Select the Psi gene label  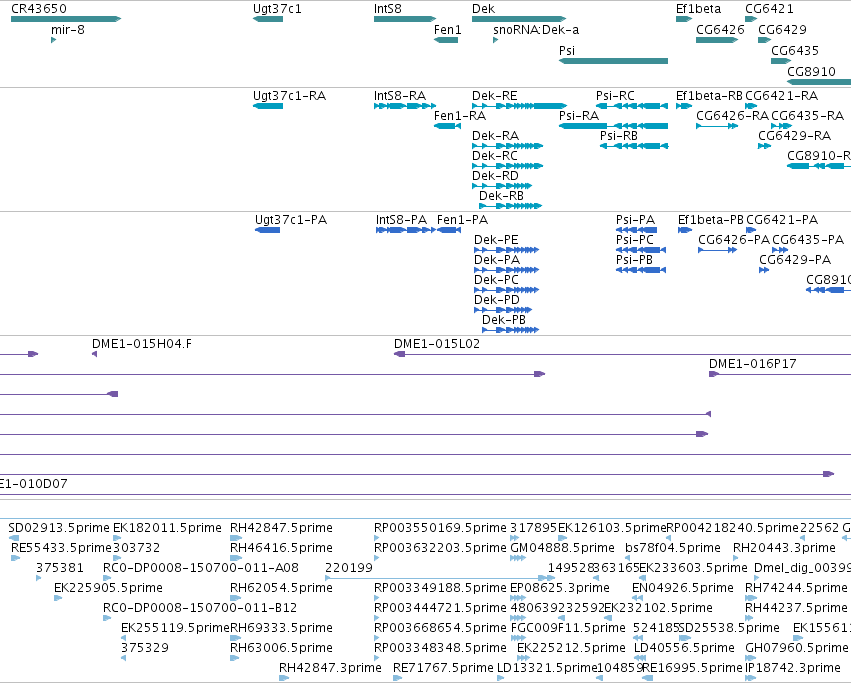coord(567,50)
